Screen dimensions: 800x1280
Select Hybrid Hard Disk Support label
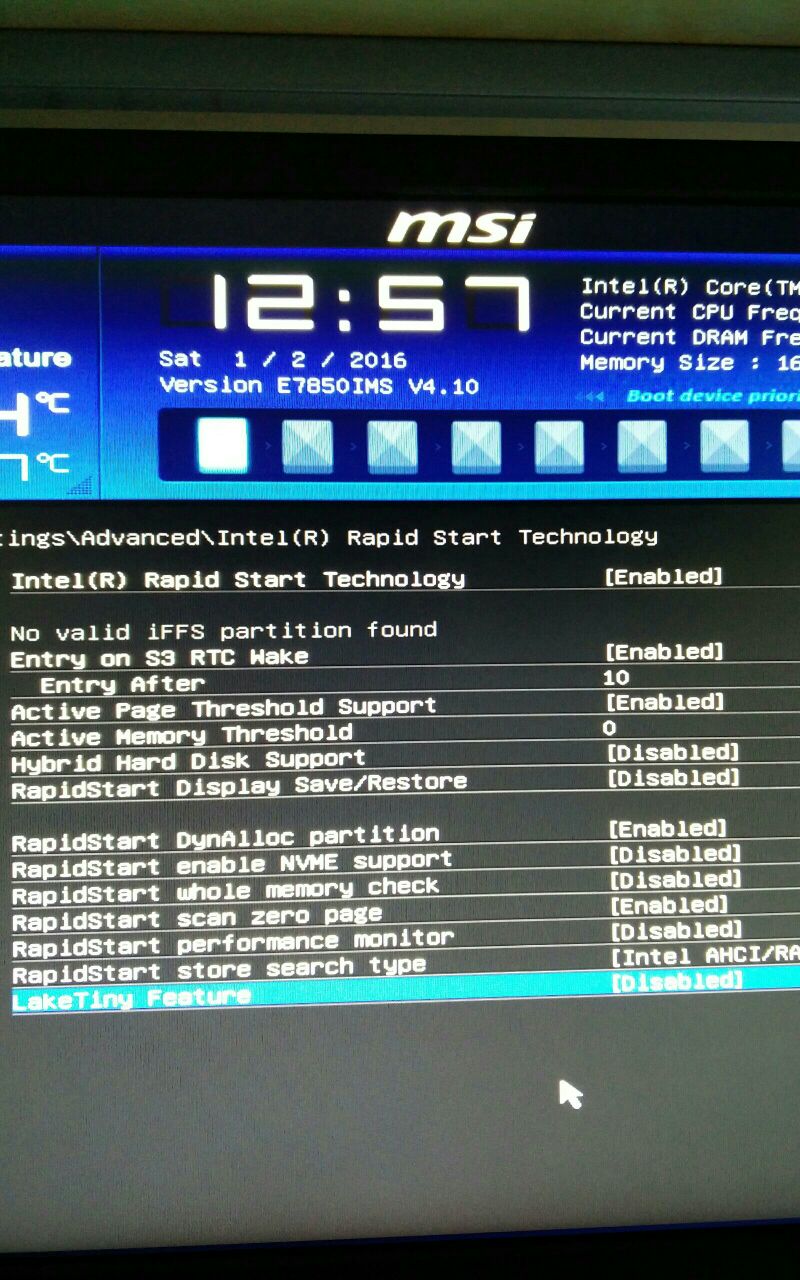tap(188, 762)
